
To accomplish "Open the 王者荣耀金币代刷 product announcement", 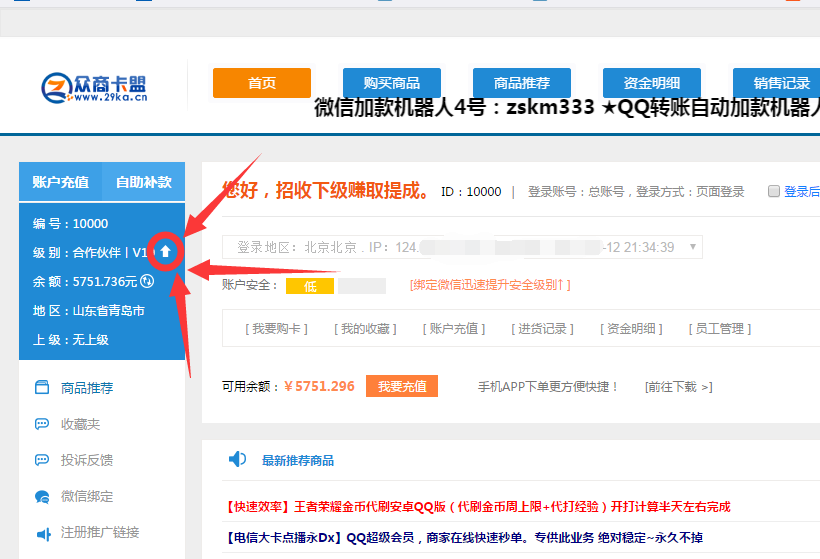I will (x=476, y=507).
